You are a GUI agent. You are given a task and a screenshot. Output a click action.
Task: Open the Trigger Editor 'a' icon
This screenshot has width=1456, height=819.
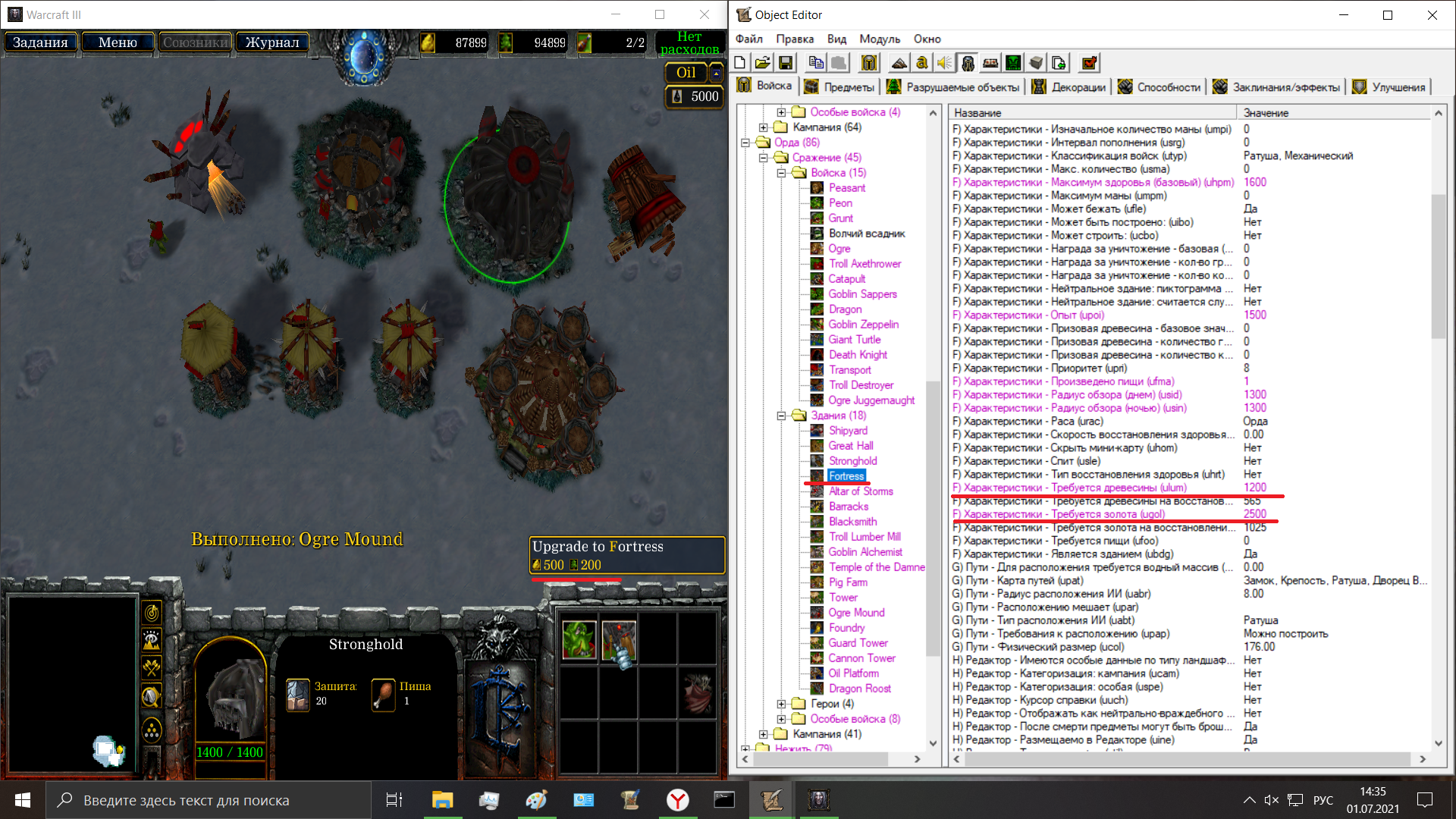click(x=922, y=63)
